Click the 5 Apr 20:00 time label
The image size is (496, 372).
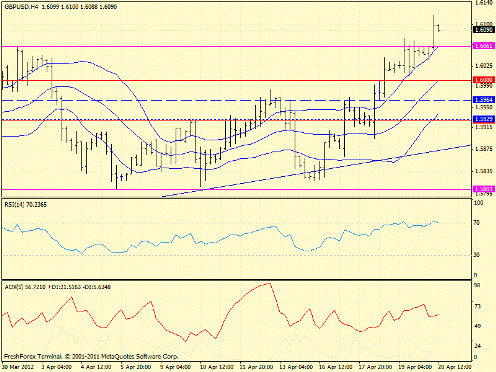[x=136, y=367]
